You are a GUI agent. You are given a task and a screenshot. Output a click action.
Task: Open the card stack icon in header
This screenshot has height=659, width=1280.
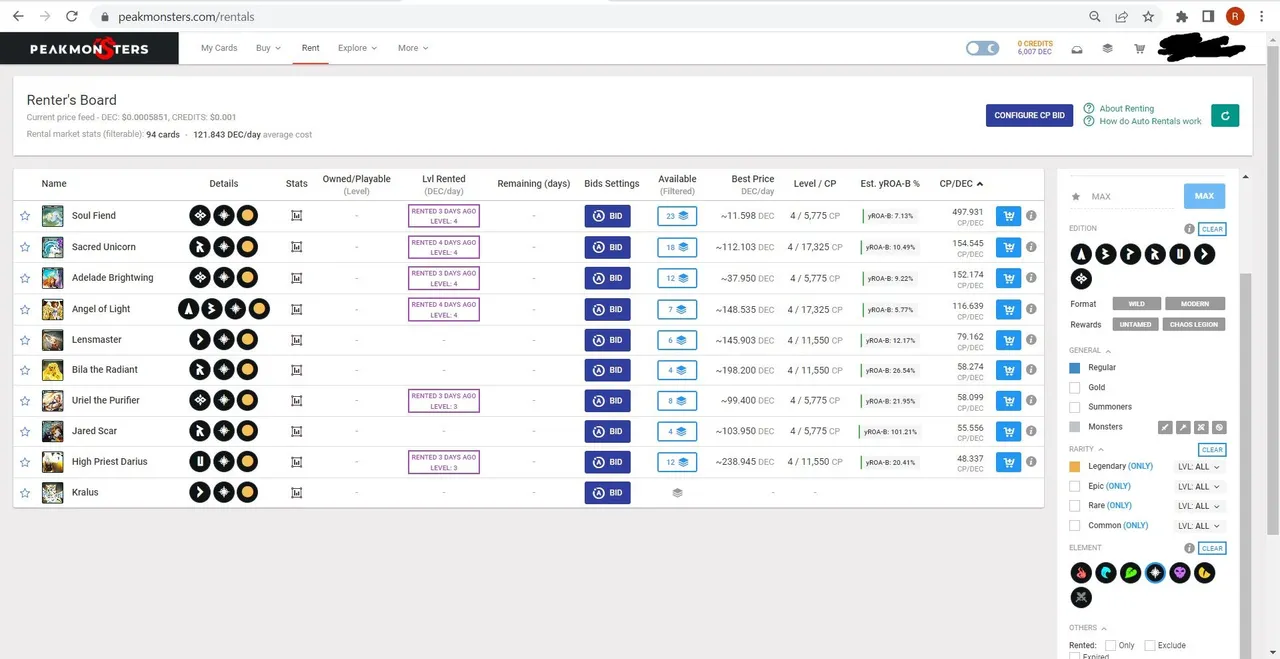pos(1108,48)
